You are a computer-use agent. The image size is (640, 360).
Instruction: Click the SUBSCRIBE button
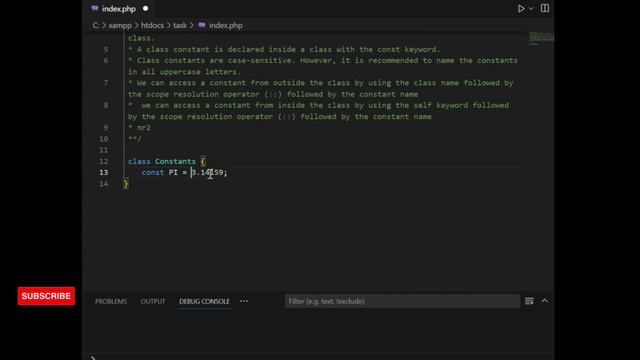46,296
